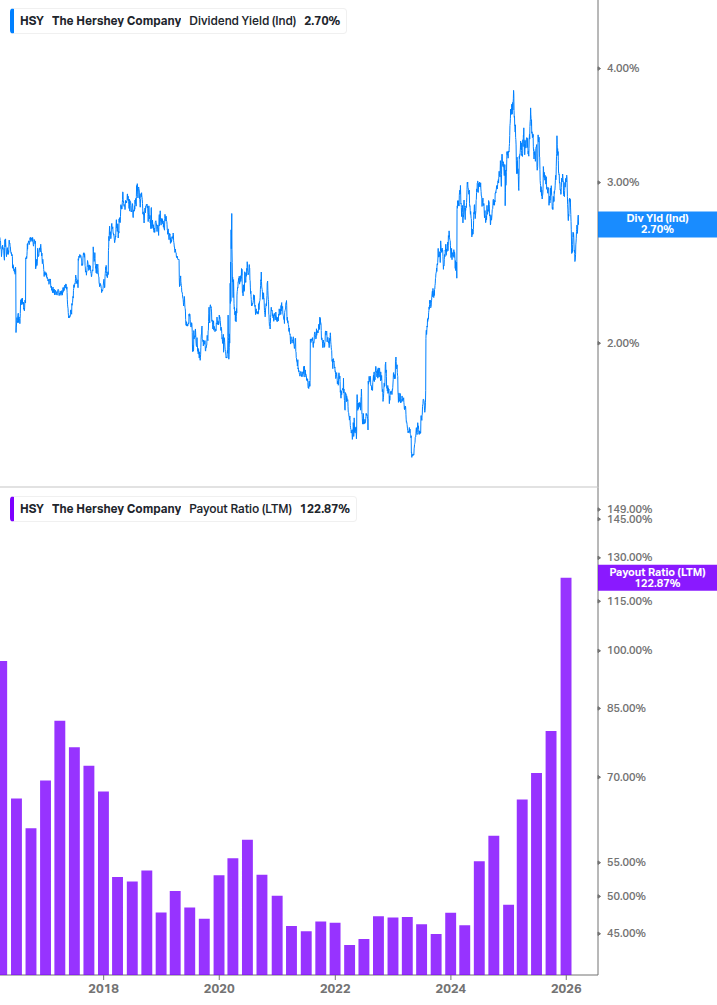Screen dimensions: 717x1005
Task: Click the blue Div Yld (Ind) 2.70% tag
Action: pyautogui.click(x=657, y=224)
